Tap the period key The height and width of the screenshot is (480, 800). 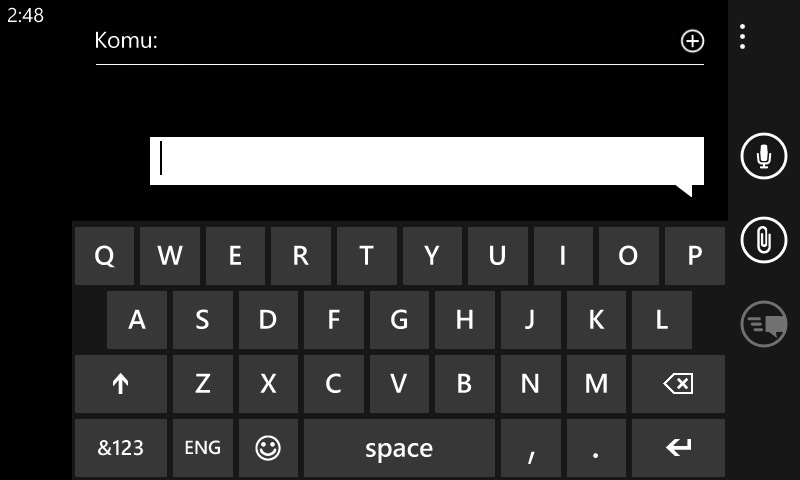point(596,448)
